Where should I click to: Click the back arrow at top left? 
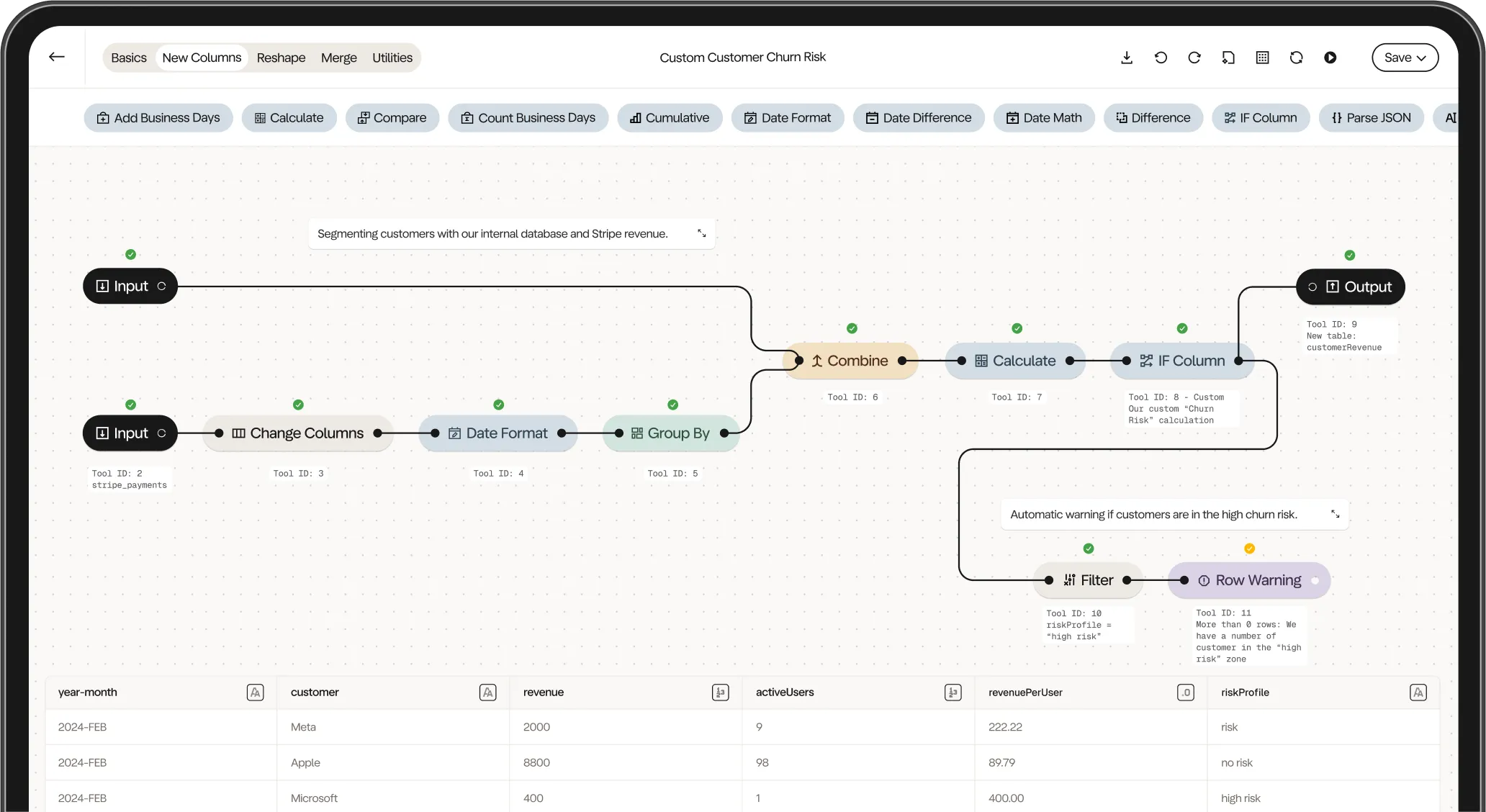pyautogui.click(x=57, y=57)
